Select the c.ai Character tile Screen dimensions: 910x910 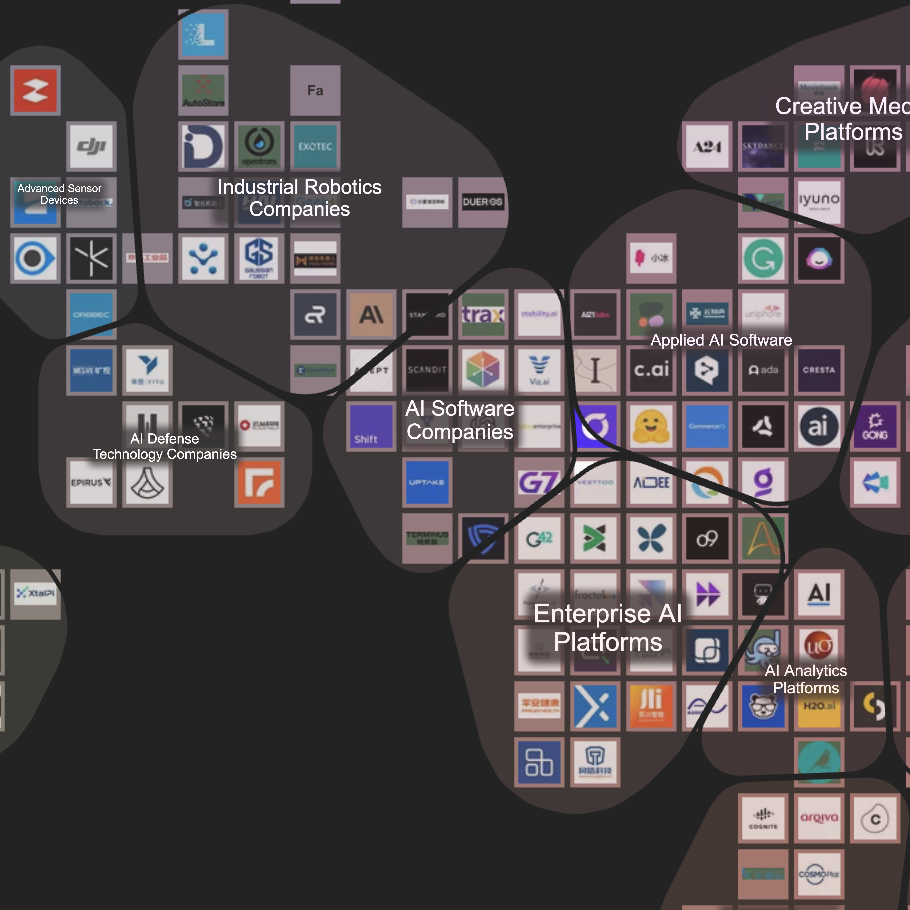pos(651,370)
